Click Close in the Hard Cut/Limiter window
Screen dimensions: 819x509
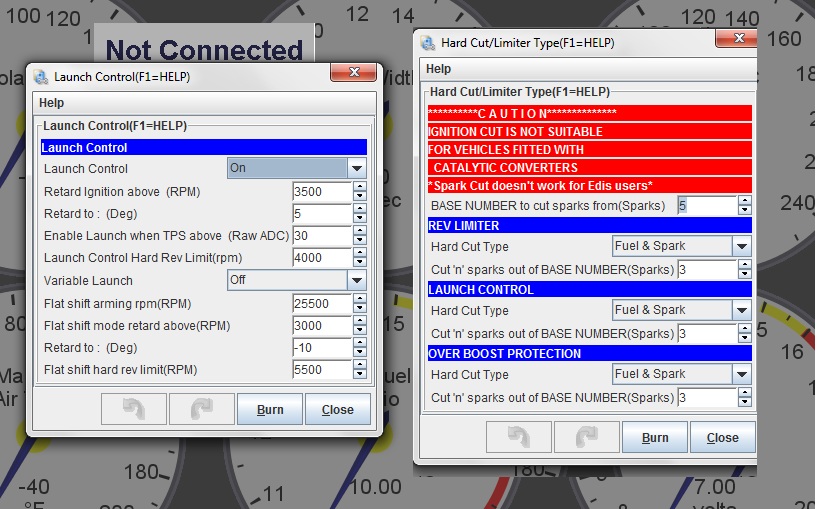pos(722,437)
